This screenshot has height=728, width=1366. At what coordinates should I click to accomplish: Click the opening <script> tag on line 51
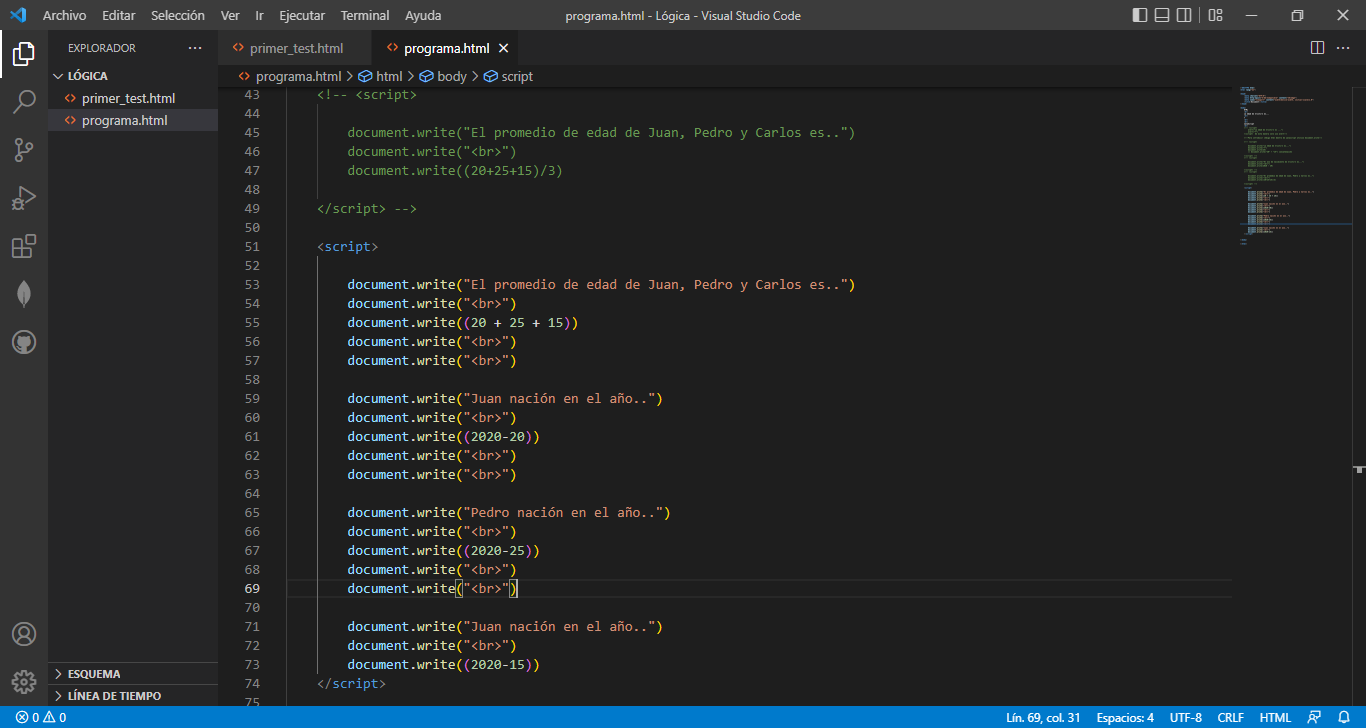[x=348, y=246]
